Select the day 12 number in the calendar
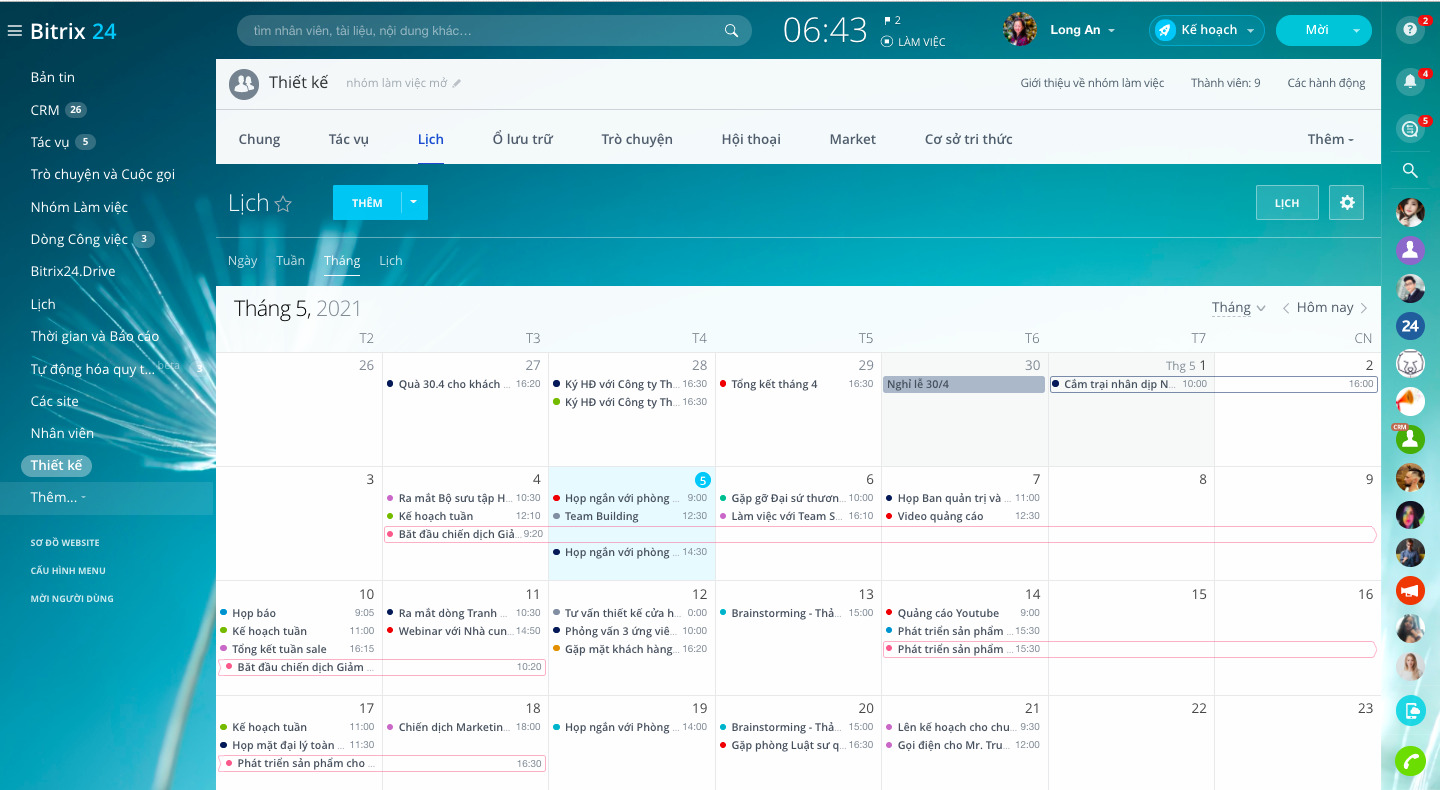1440x790 pixels. [699, 594]
